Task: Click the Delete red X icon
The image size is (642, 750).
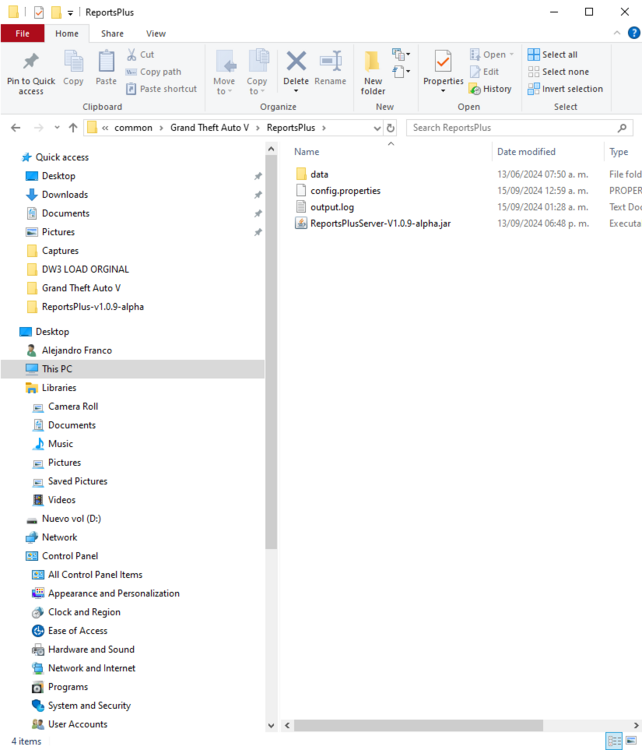Action: 296,61
